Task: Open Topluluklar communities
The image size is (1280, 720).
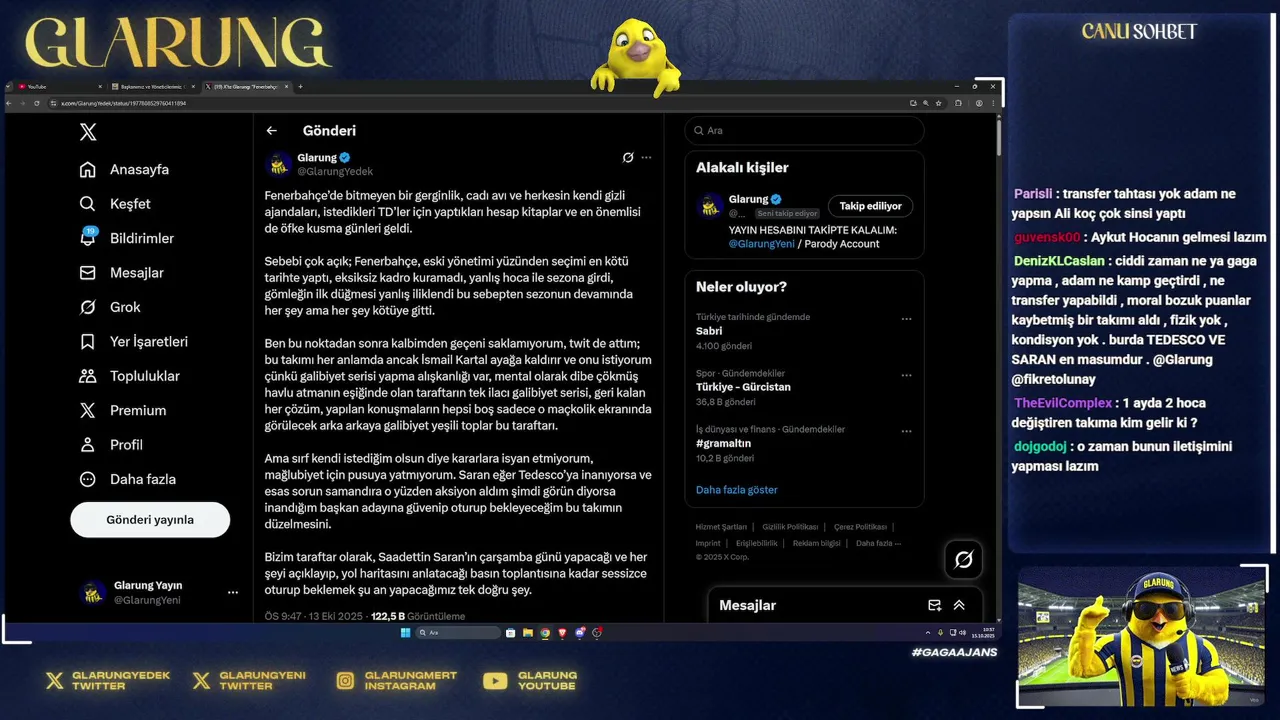Action: pos(129,376)
